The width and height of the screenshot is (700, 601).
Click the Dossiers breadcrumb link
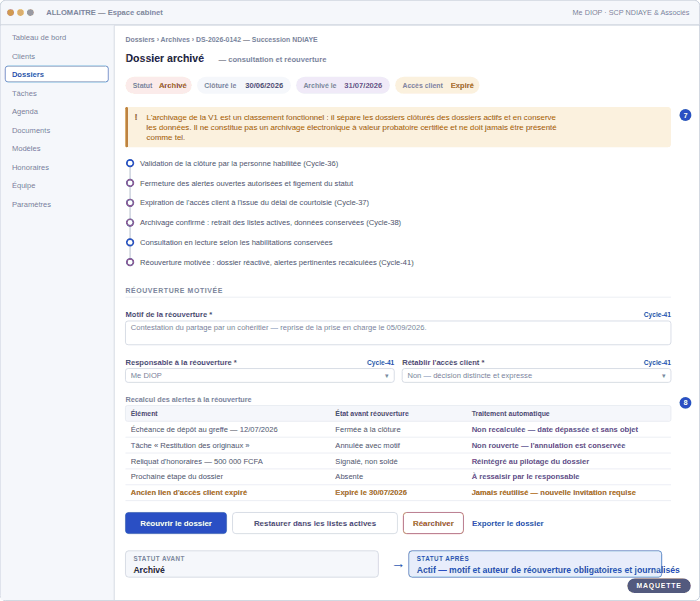(140, 40)
